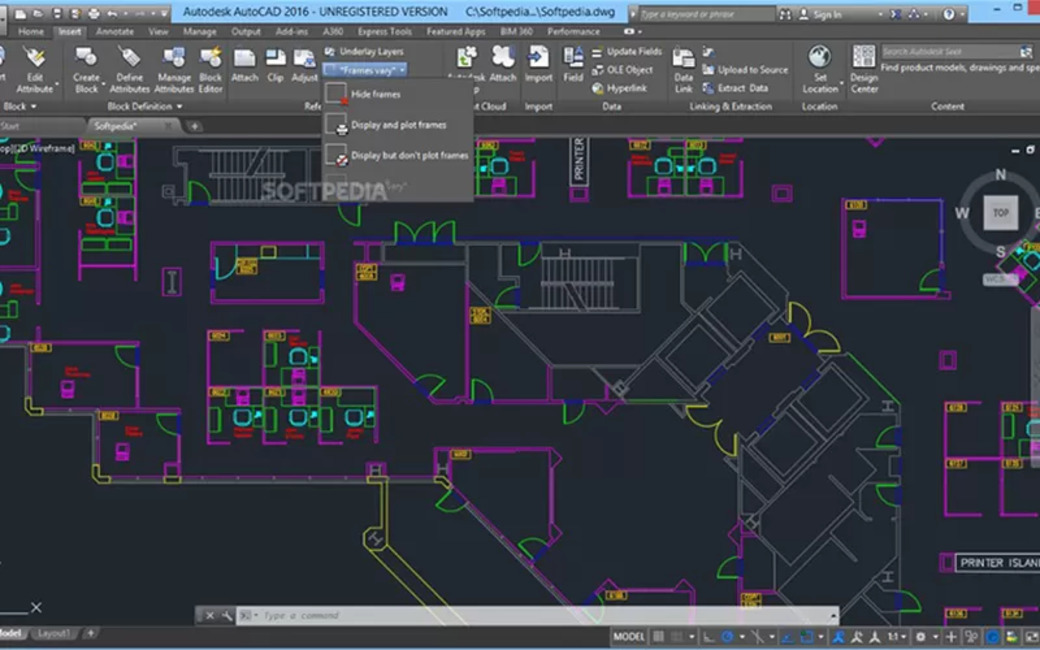Click OLE Object button
1040x650 pixels.
point(623,70)
